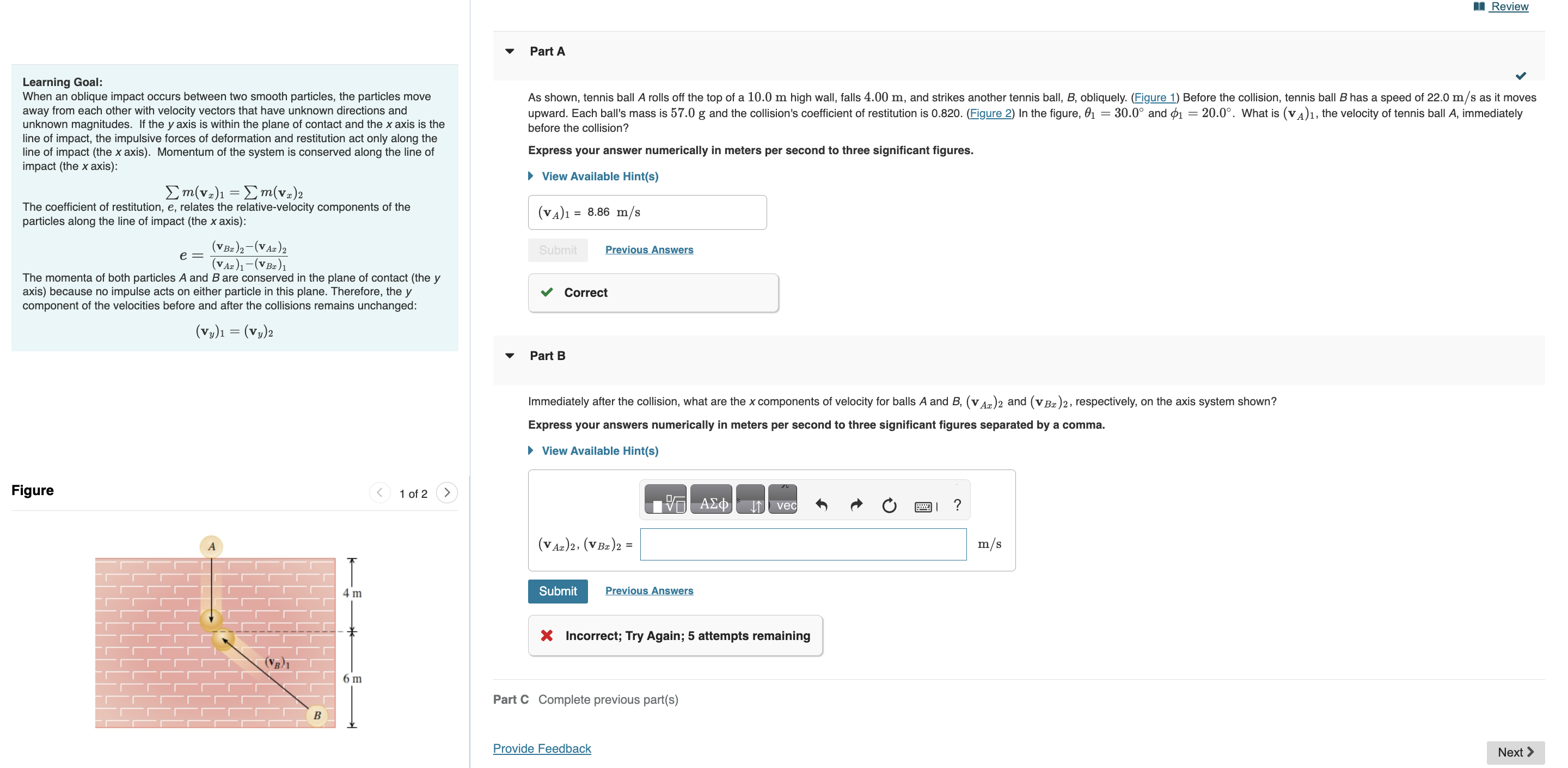Click the Provide Feedback link

pyautogui.click(x=541, y=748)
